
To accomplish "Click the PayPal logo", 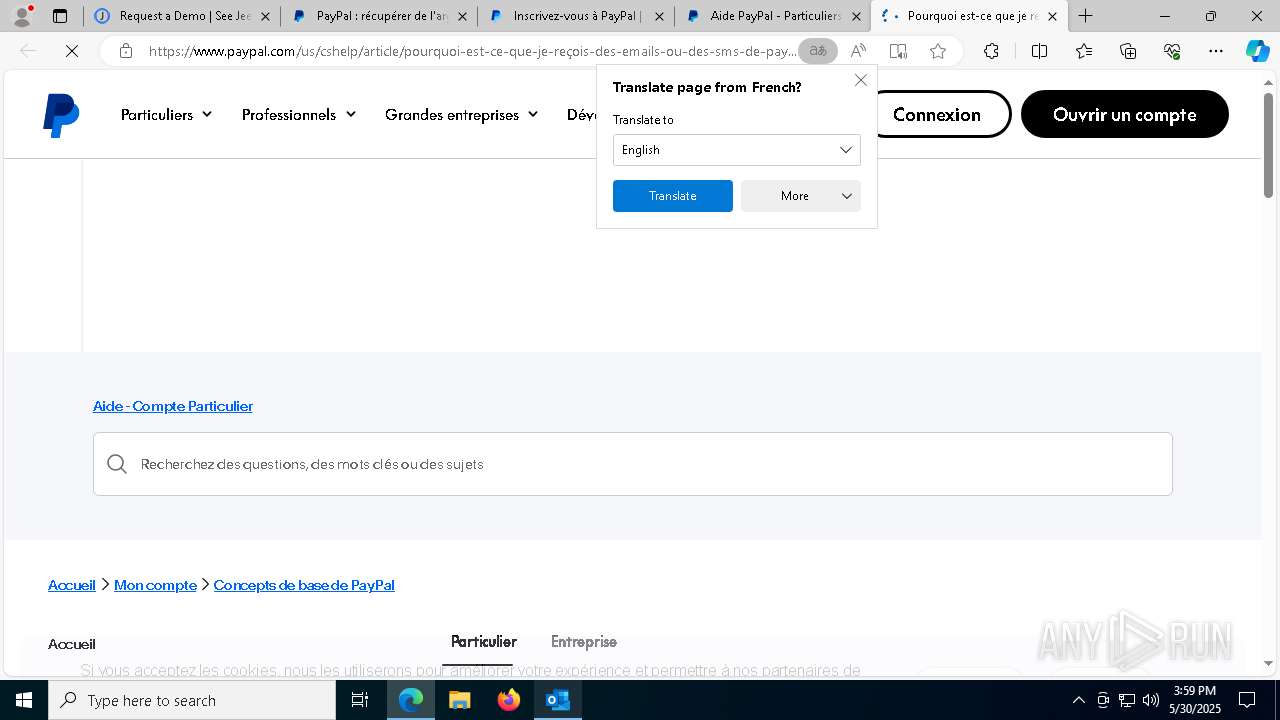I will (x=61, y=115).
